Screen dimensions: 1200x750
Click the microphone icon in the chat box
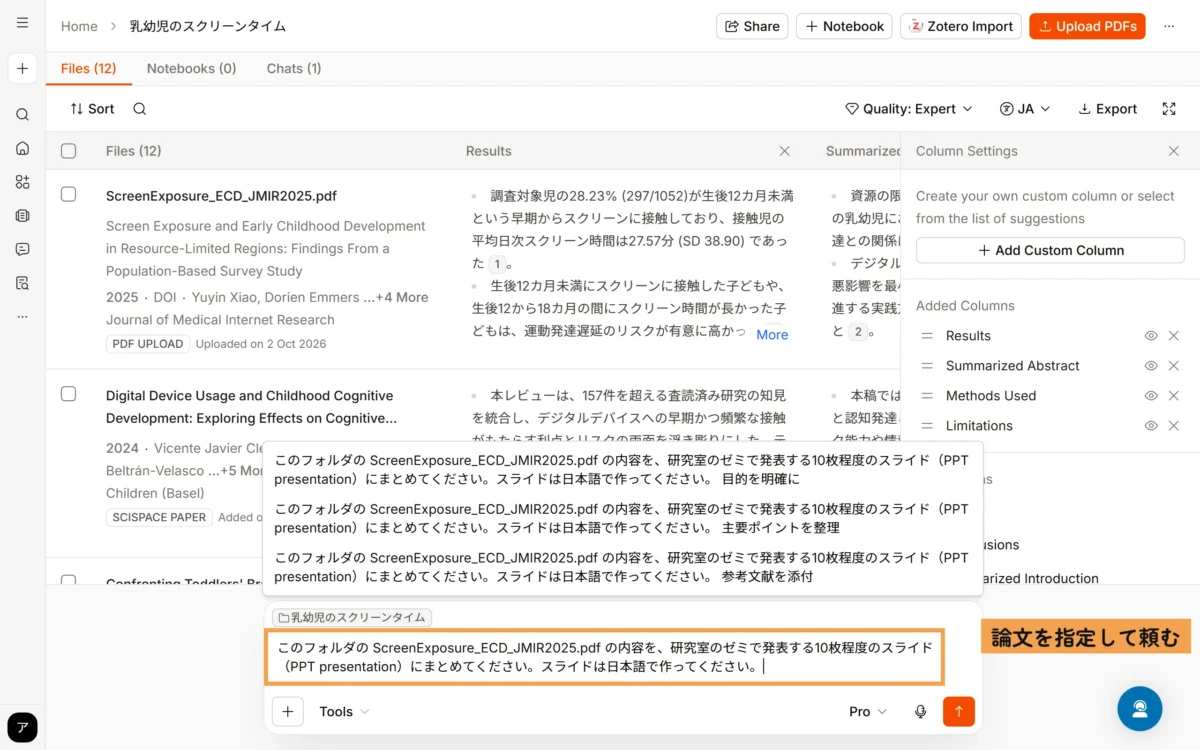click(x=920, y=712)
